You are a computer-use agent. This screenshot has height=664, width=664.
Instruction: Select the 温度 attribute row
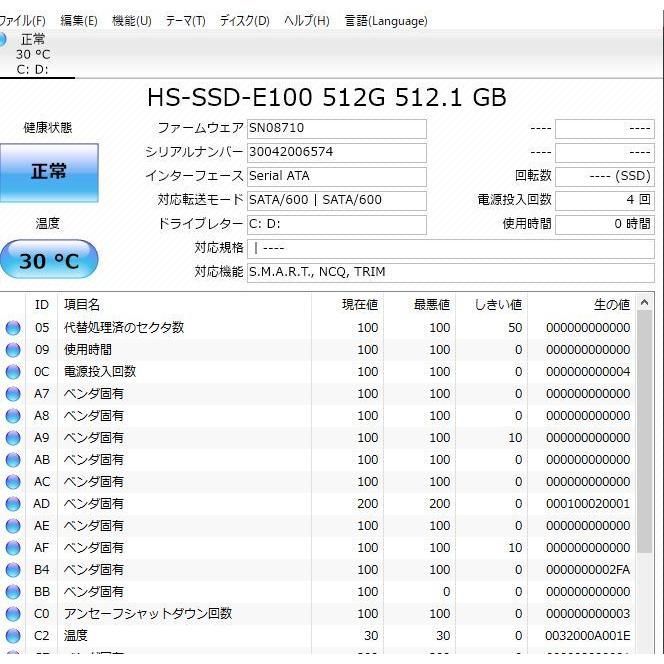click(x=318, y=636)
